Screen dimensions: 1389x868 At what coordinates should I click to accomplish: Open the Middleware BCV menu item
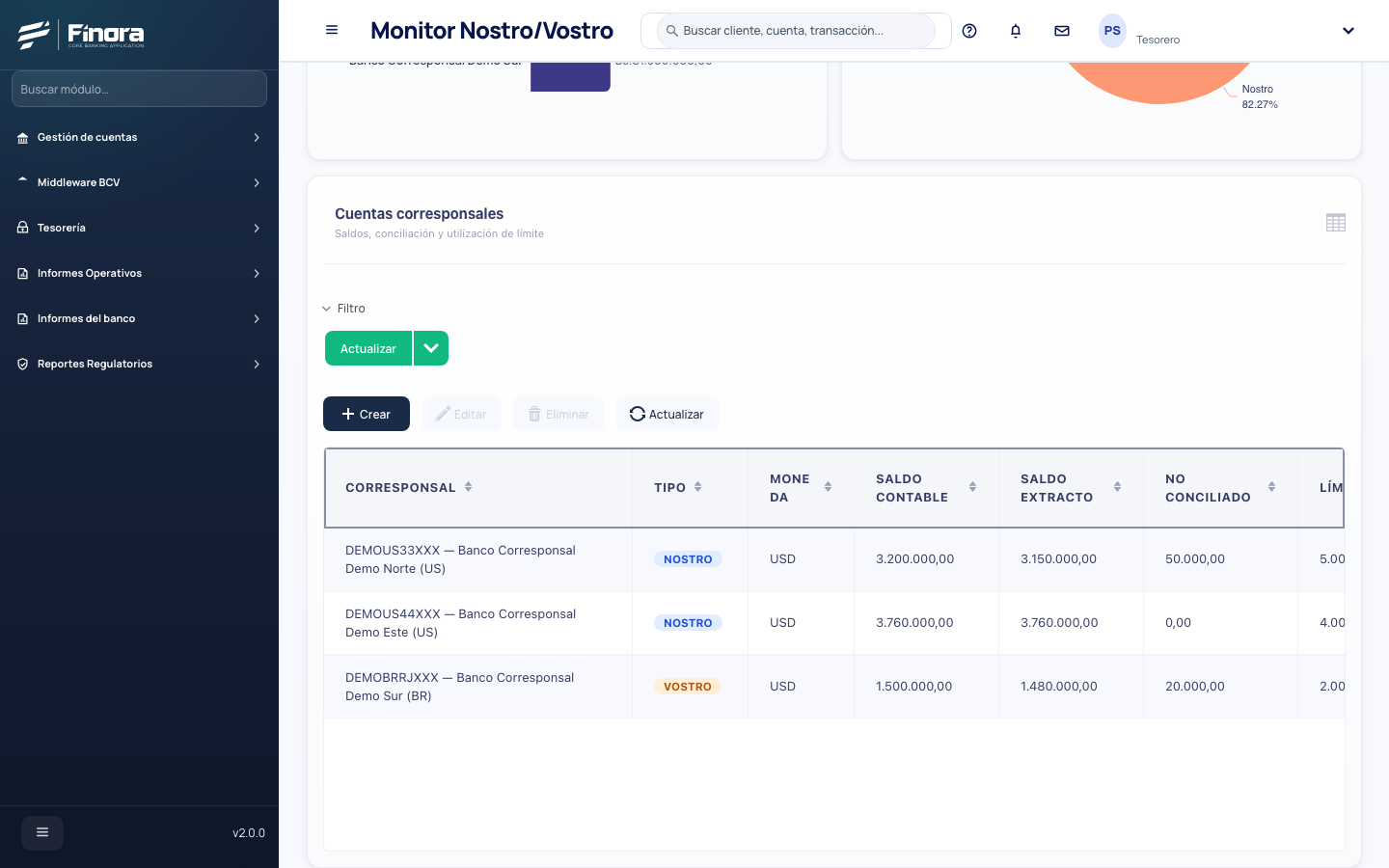(139, 183)
